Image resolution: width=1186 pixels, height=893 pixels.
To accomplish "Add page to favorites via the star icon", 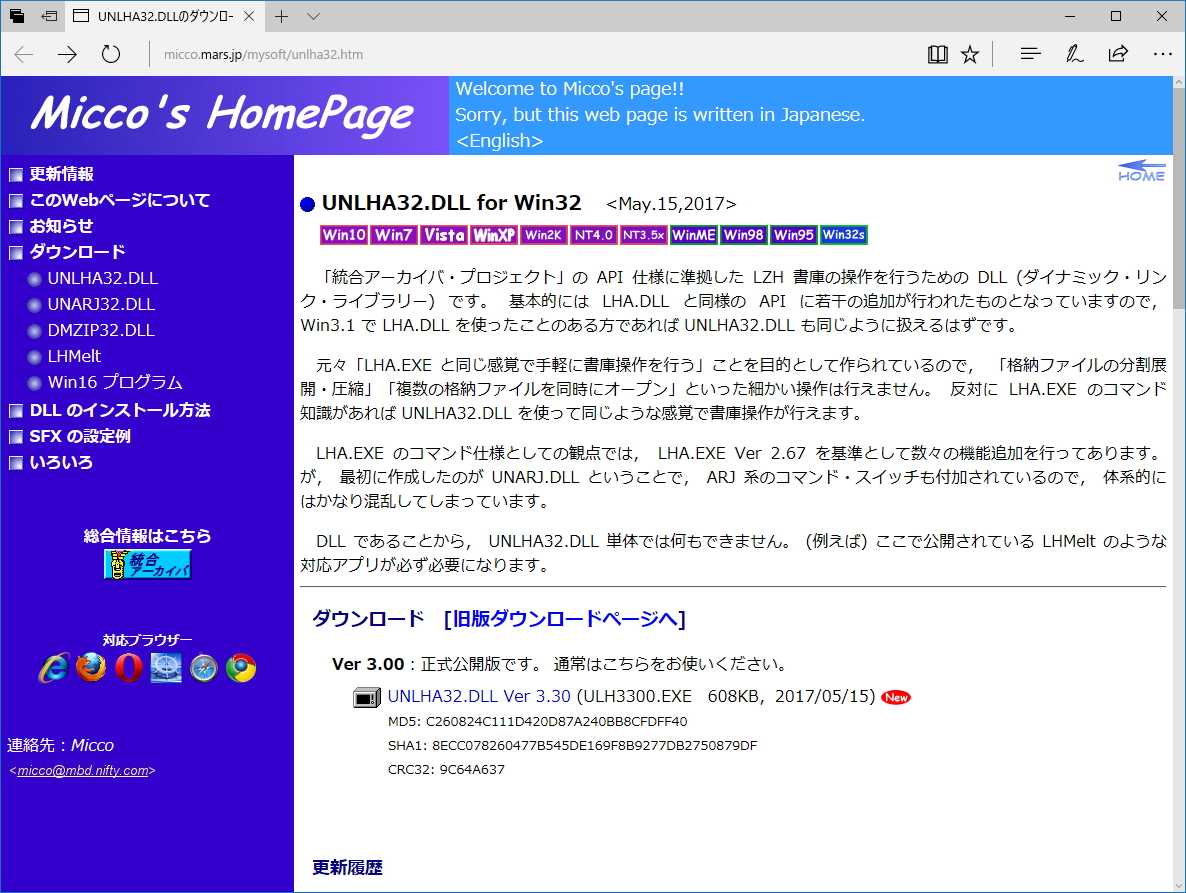I will (x=969, y=53).
